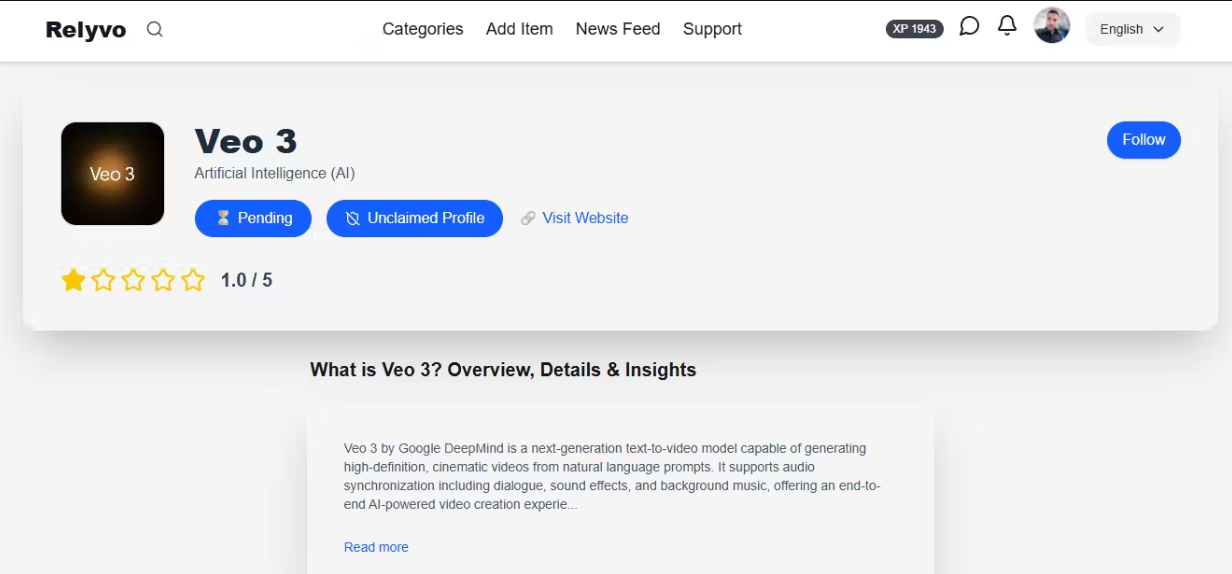Click the Relyvo logo
The height and width of the screenshot is (574, 1232).
coord(86,30)
